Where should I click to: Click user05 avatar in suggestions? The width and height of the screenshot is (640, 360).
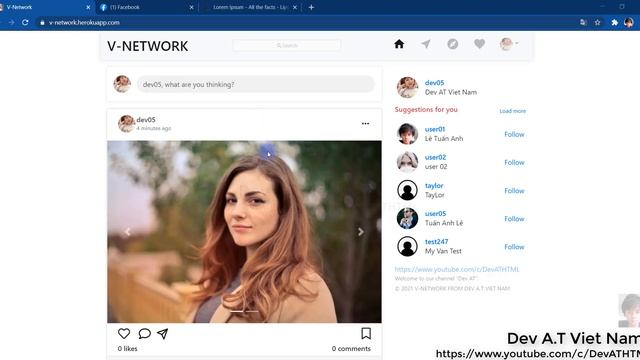coord(407,218)
